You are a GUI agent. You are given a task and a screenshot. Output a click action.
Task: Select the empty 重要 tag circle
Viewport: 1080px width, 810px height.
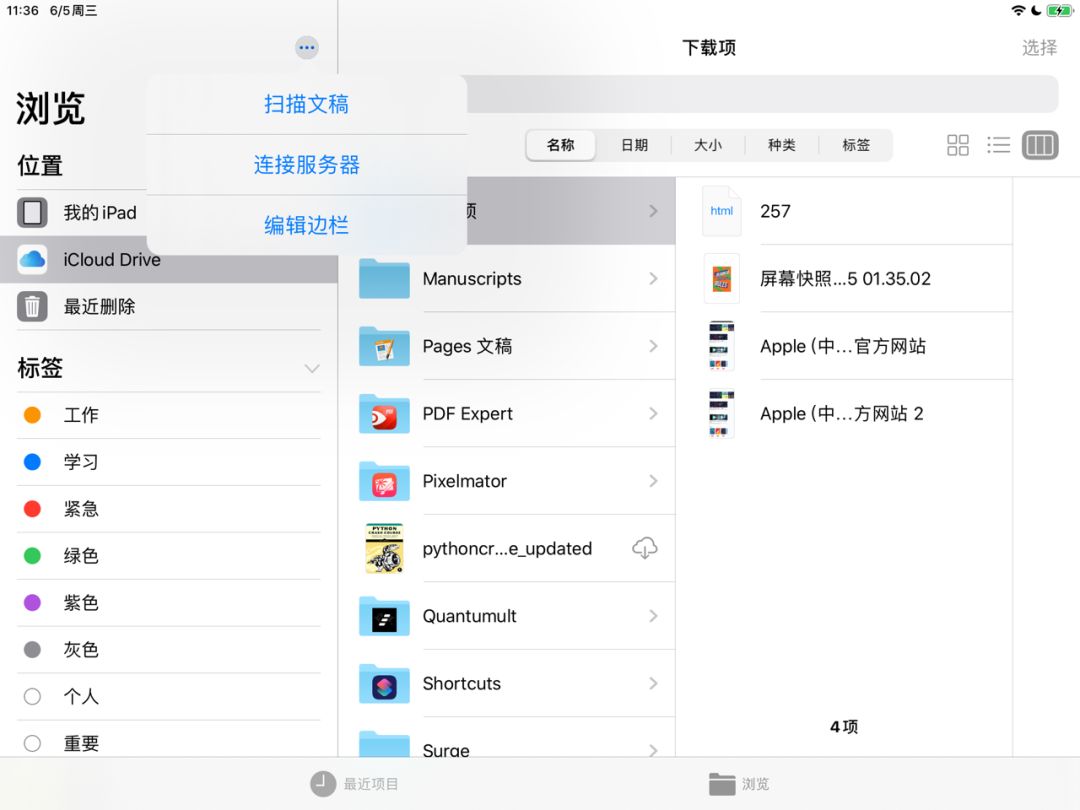click(x=32, y=743)
